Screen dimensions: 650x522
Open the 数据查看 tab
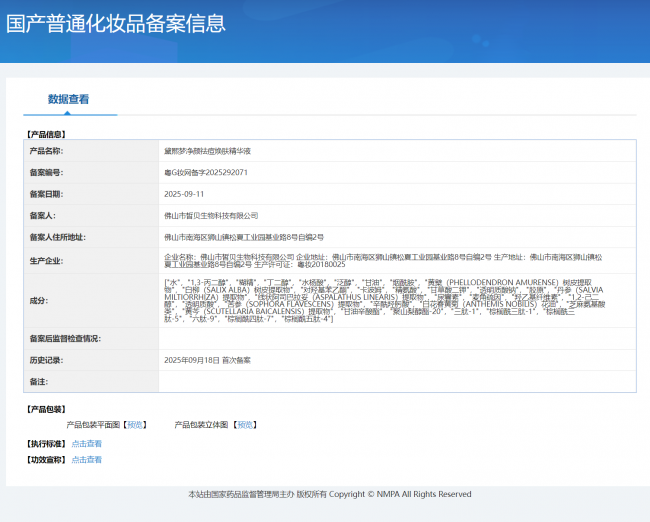click(x=68, y=100)
